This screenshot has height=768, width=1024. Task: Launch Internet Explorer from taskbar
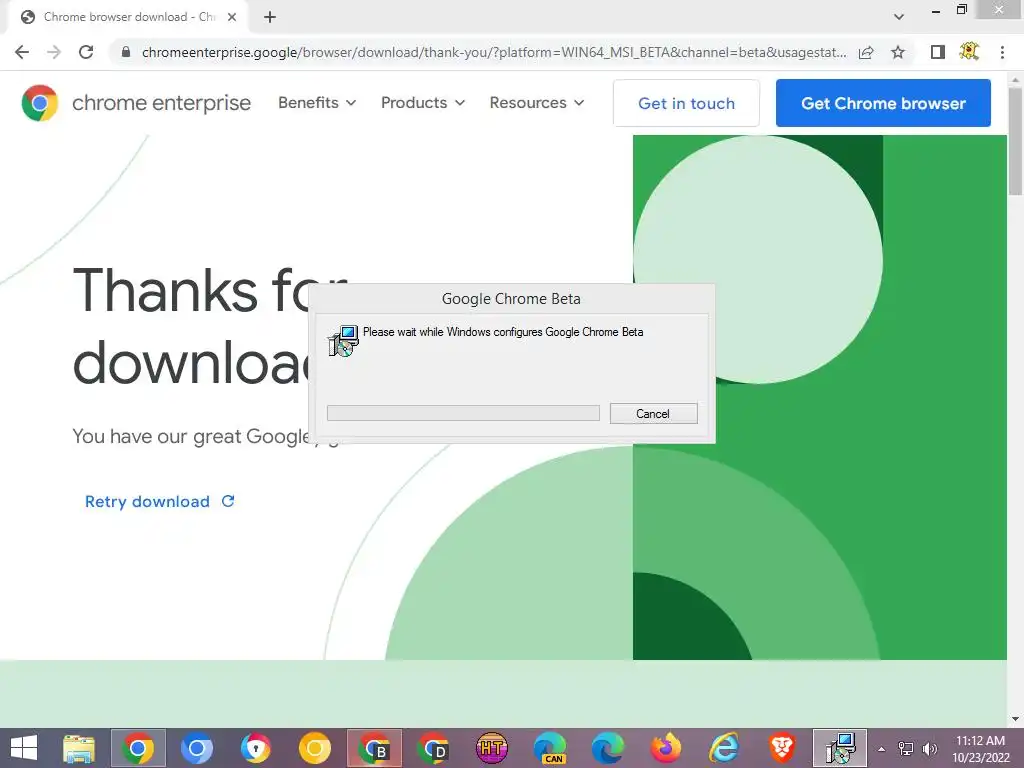point(724,748)
